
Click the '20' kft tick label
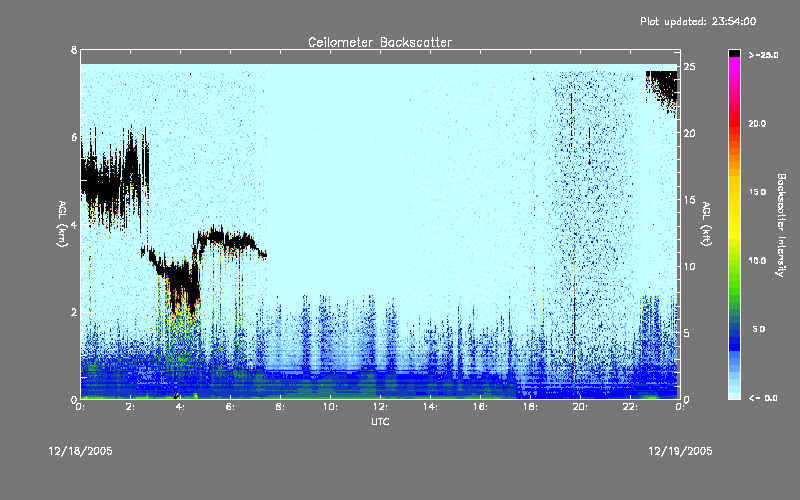point(689,133)
